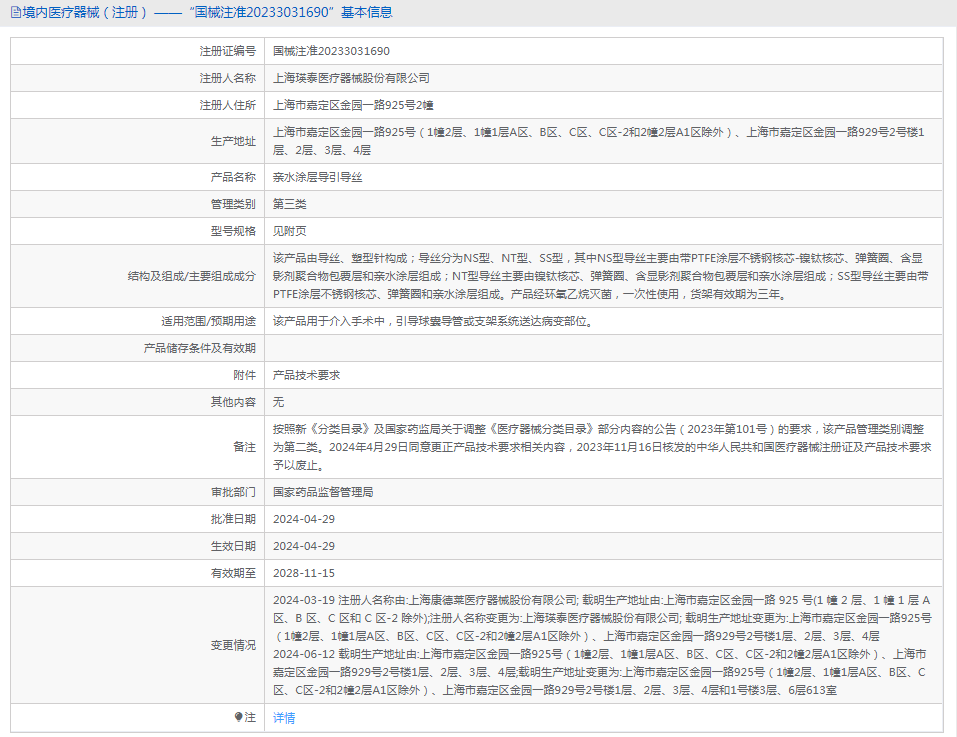Select approving department 国家药品监督管理局
The width and height of the screenshot is (957, 737).
(x=323, y=492)
